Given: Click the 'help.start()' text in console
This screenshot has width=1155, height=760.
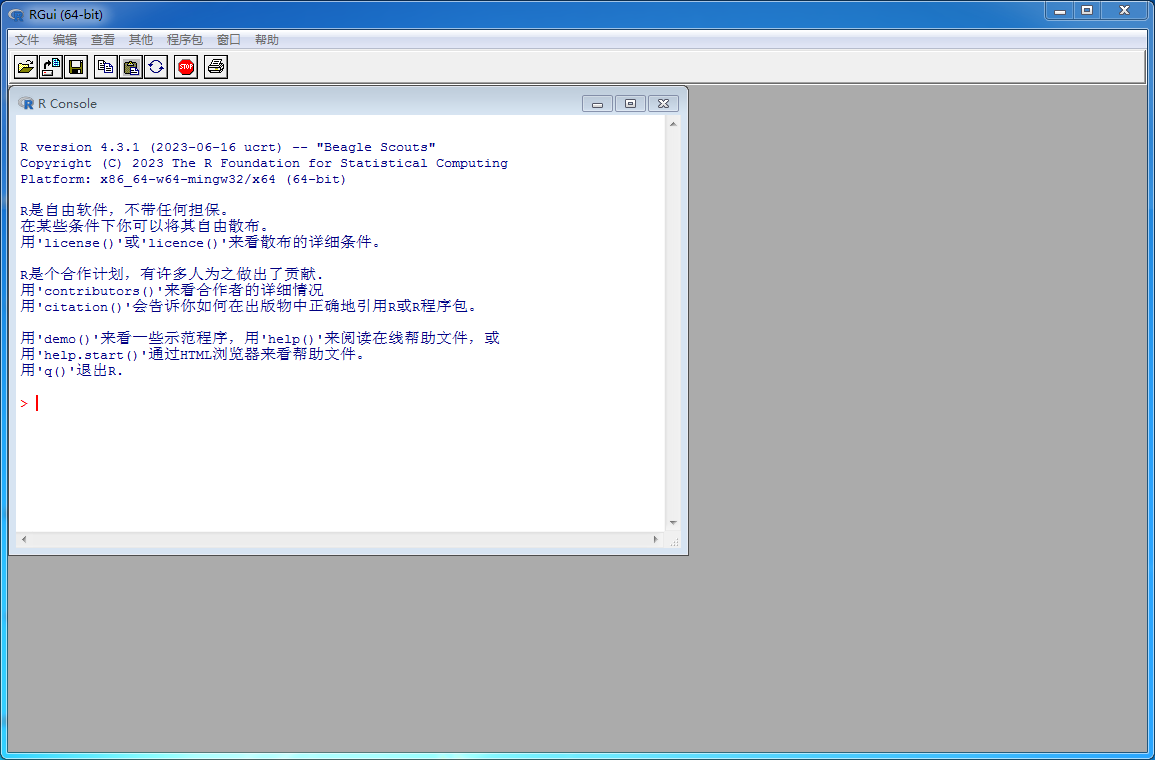Looking at the screenshot, I should 91,355.
